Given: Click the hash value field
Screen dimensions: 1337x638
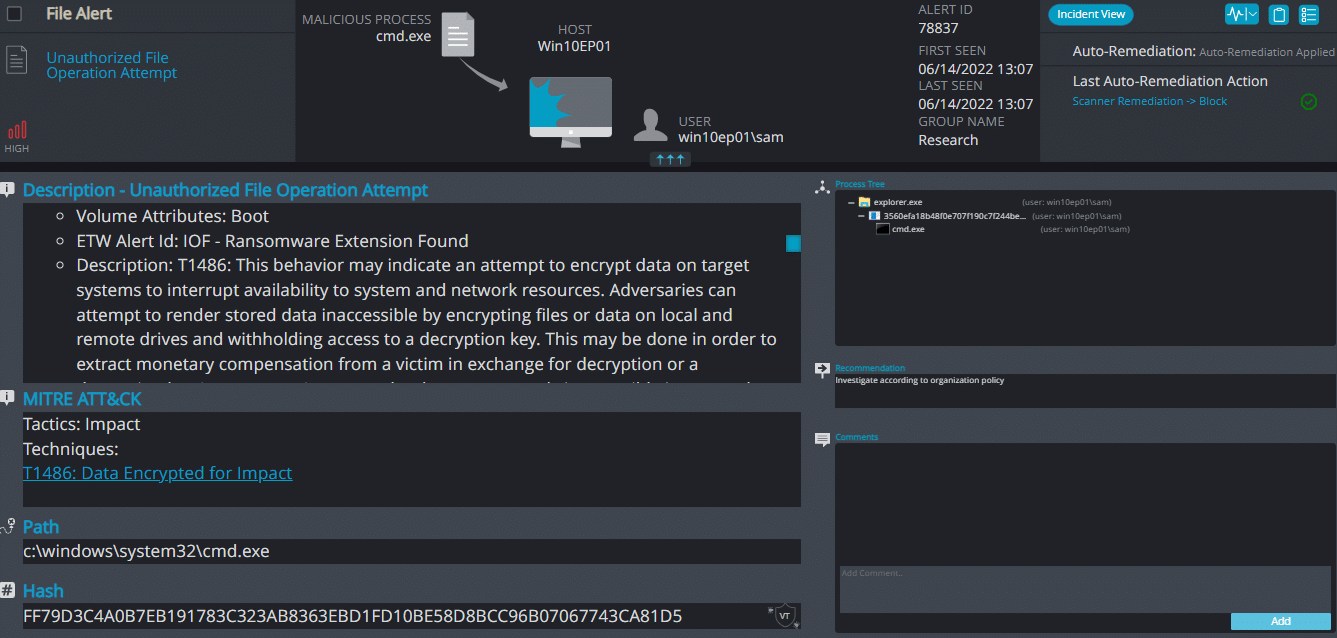Looking at the screenshot, I should pos(412,616).
